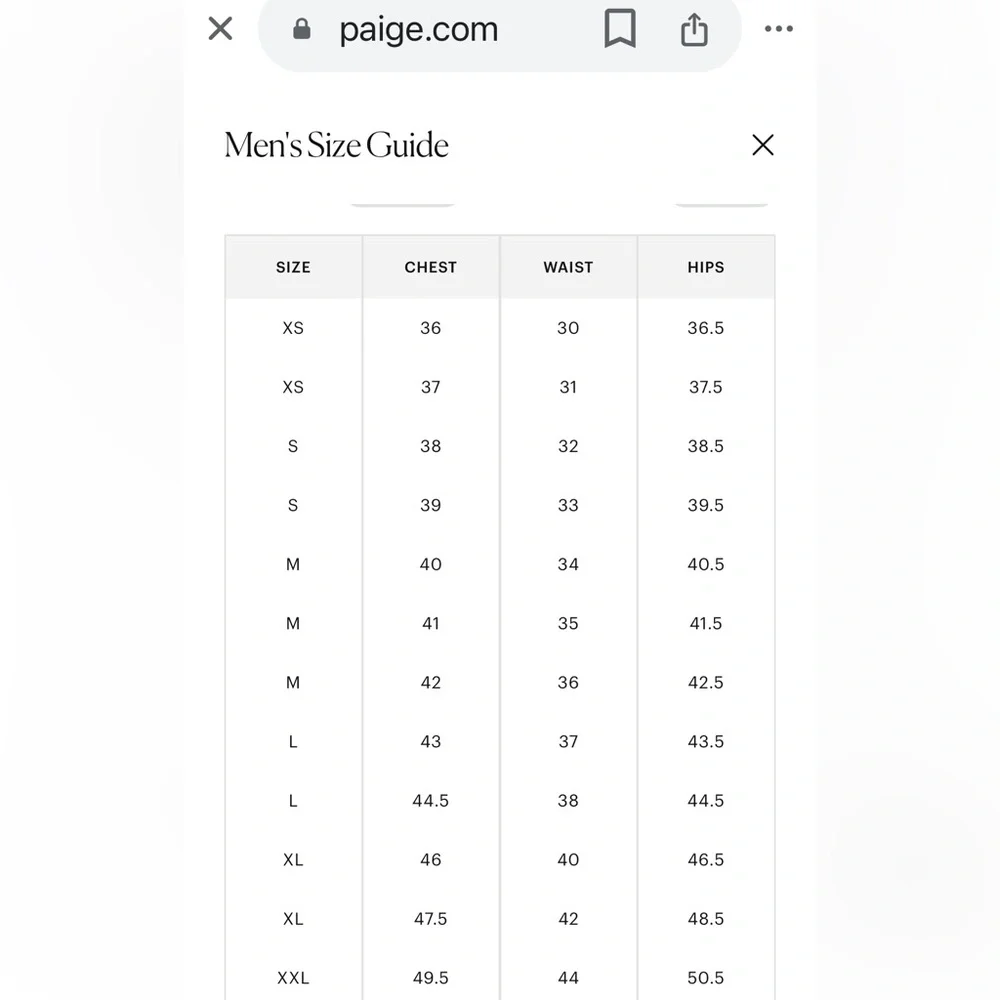Bookmark this page using the bookmark icon
The height and width of the screenshot is (1000, 1000).
620,30
